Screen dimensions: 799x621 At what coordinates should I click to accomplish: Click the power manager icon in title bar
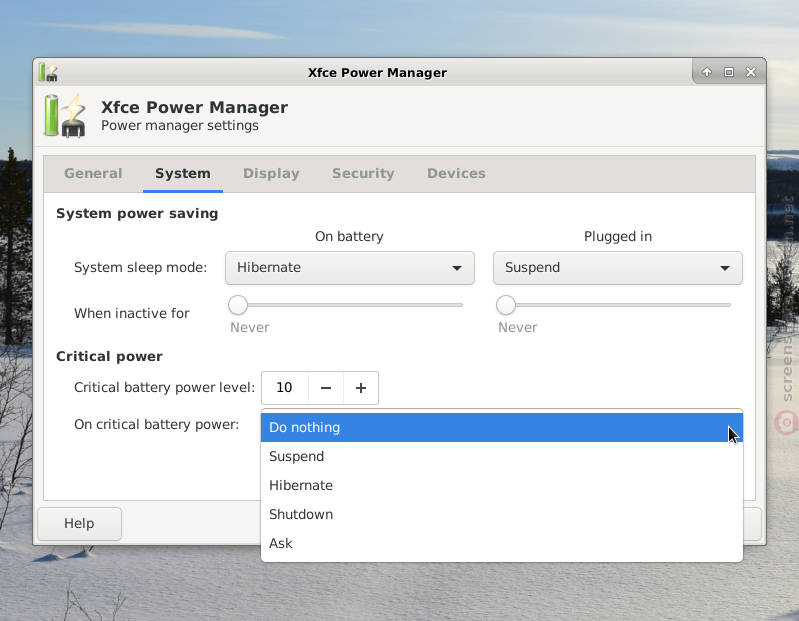(x=48, y=72)
